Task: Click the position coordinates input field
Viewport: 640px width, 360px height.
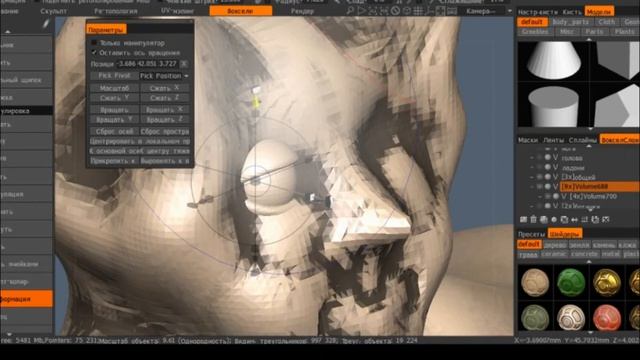Action: pyautogui.click(x=147, y=64)
